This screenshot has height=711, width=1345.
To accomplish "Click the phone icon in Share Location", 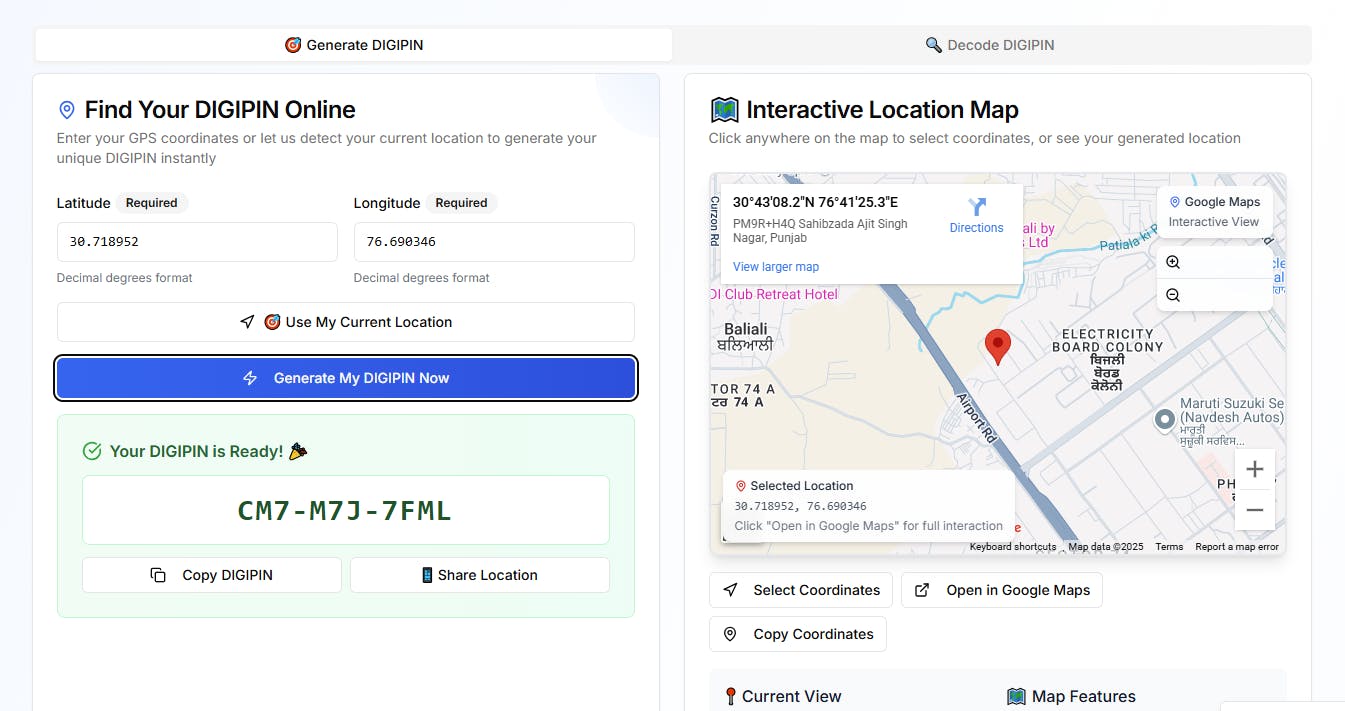I will pyautogui.click(x=427, y=575).
